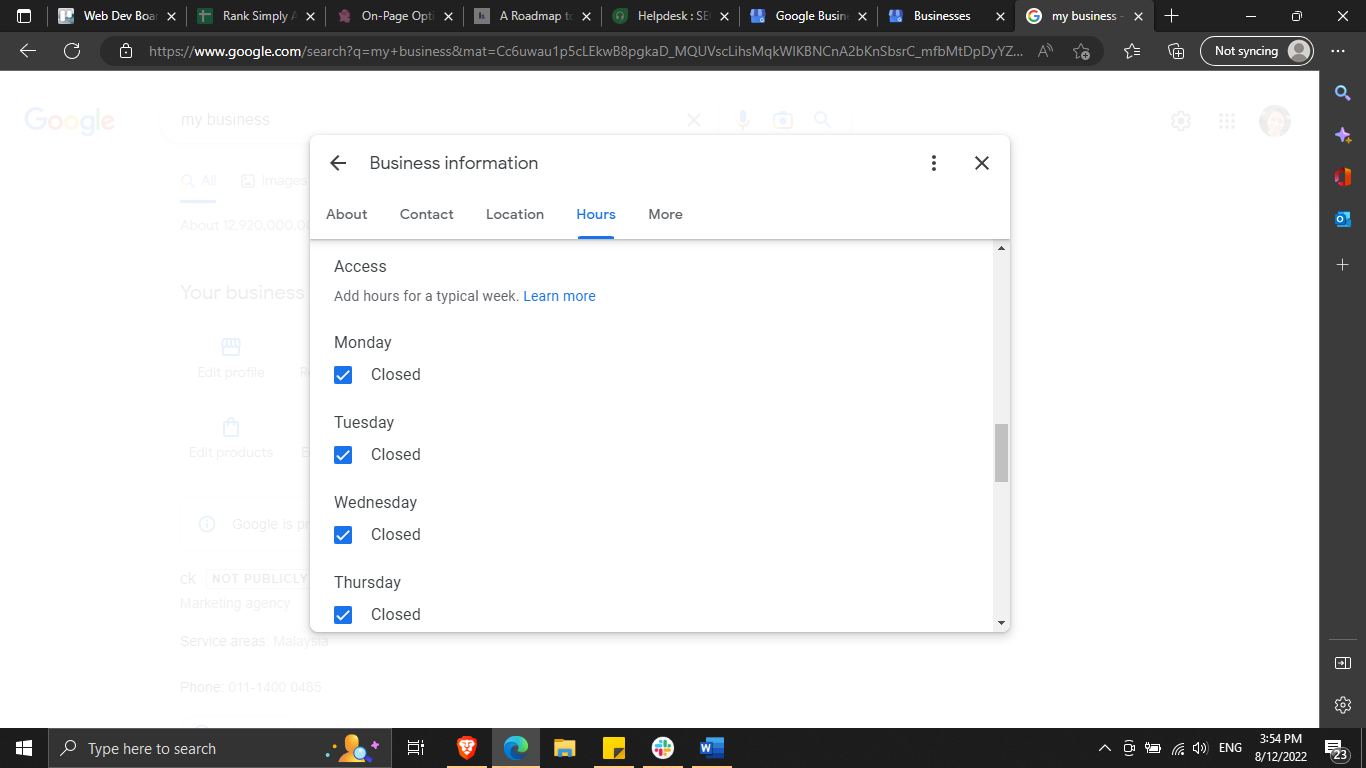Open the Microsoft Word taskbar icon

coord(712,748)
